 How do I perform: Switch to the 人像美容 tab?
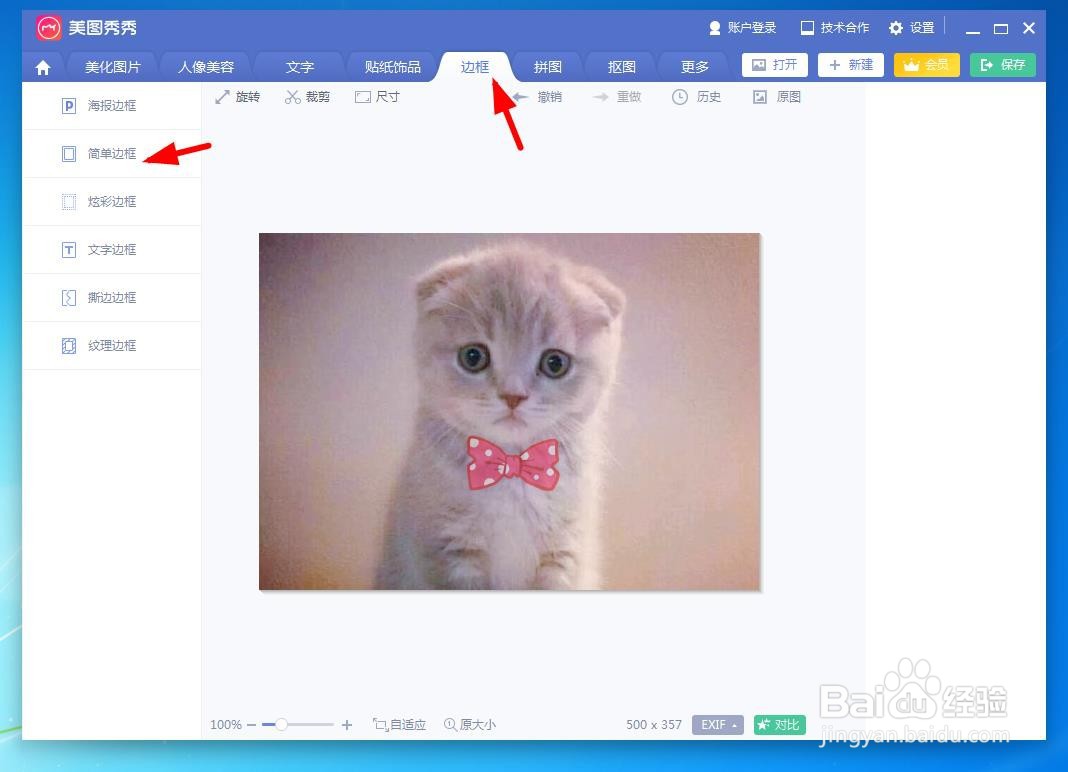coord(206,67)
